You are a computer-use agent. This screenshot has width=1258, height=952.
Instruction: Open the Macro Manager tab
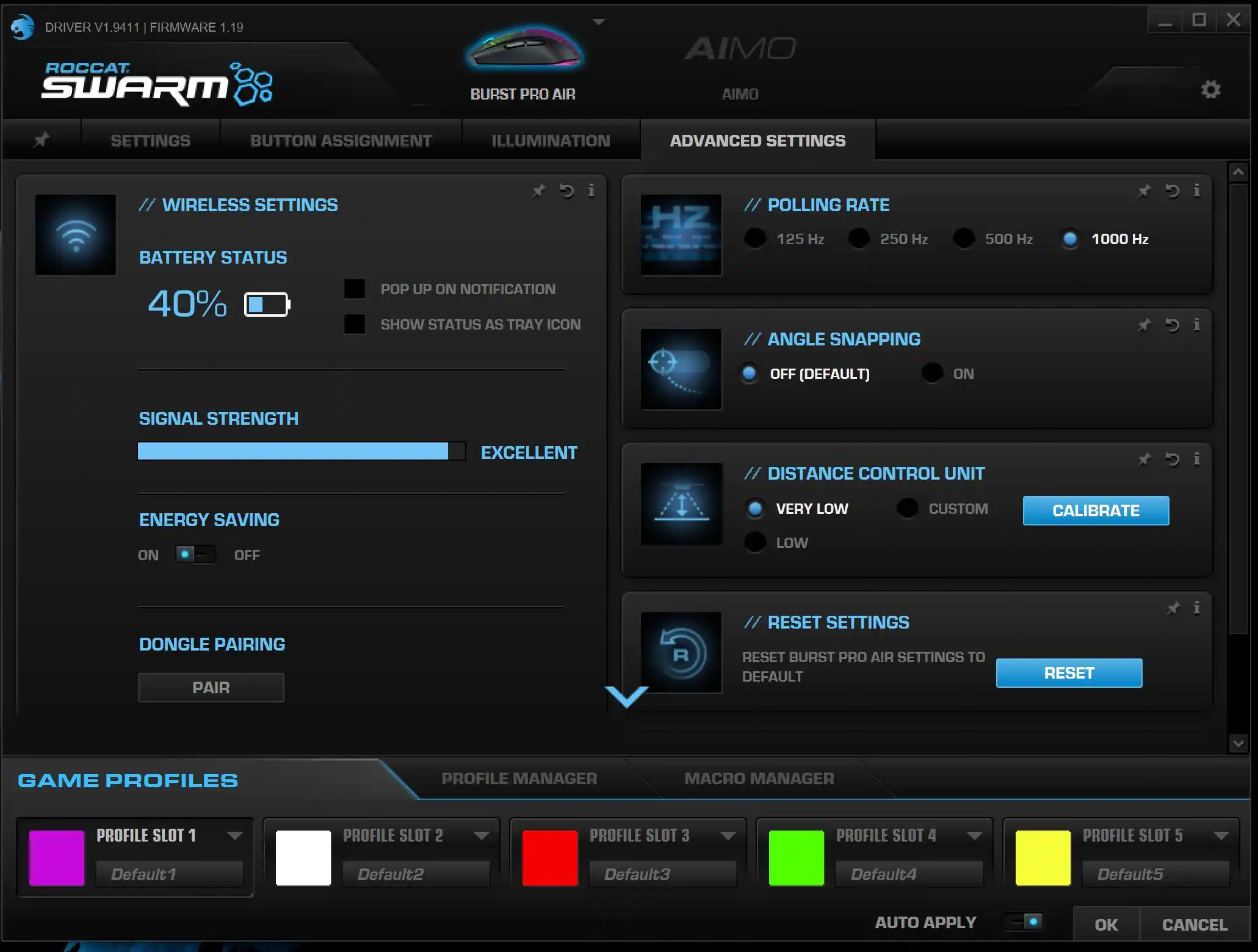[759, 779]
